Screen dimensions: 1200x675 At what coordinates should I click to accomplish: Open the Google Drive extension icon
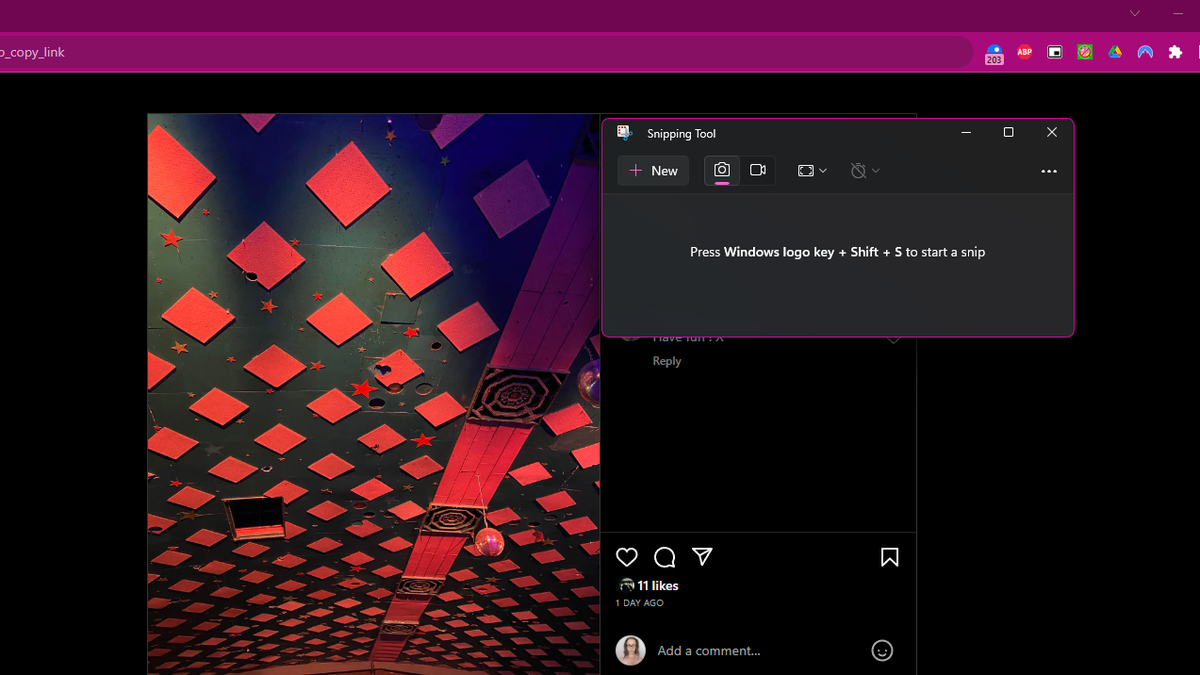[1115, 52]
